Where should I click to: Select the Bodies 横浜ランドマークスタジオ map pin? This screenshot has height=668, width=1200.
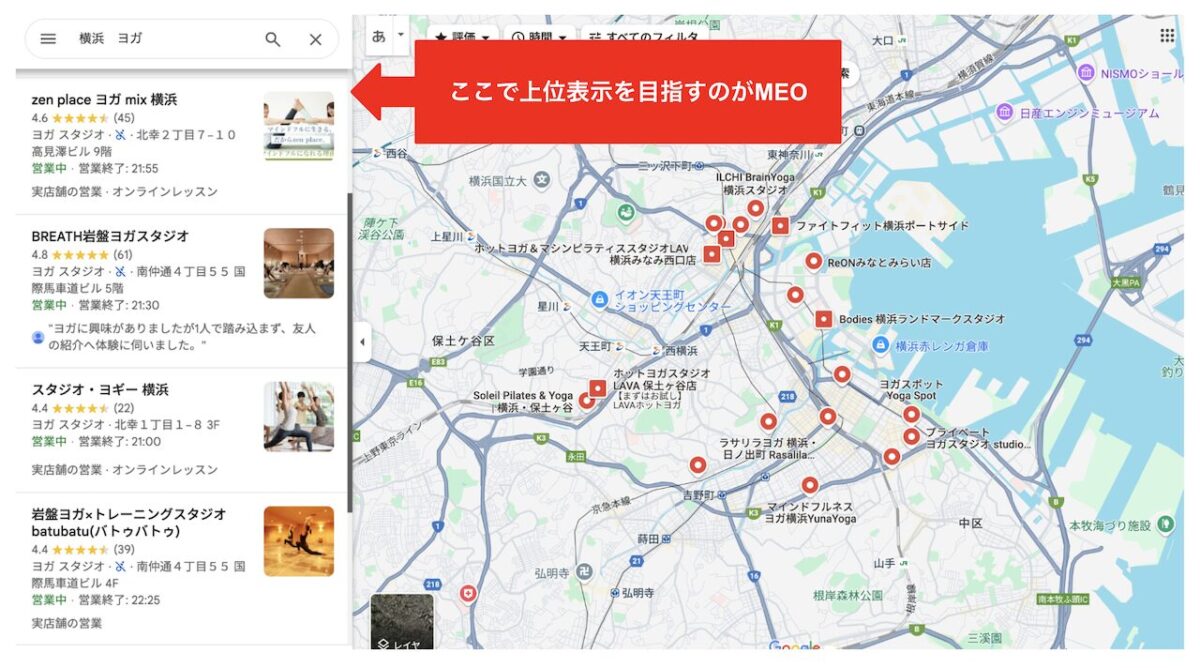pos(824,319)
